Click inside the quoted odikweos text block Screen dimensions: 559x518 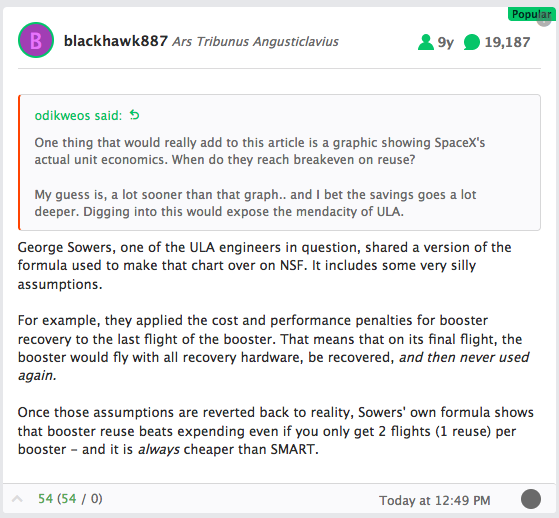point(260,177)
